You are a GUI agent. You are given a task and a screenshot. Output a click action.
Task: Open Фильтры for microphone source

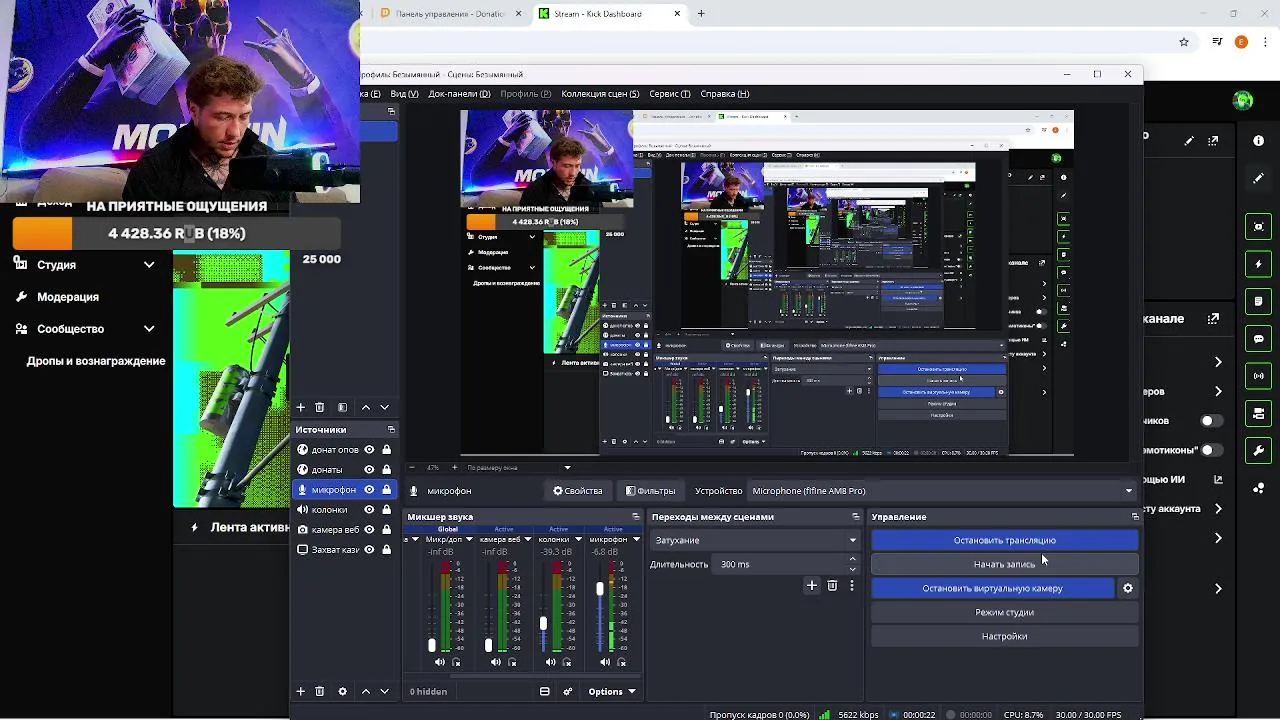tap(650, 491)
